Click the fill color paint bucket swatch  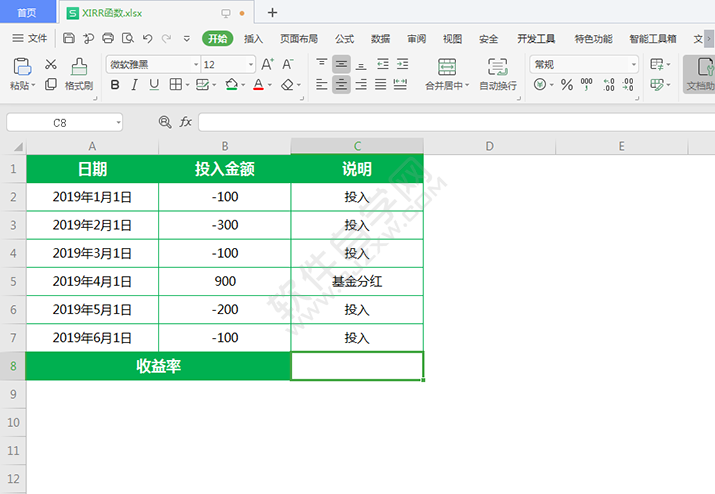pyautogui.click(x=232, y=84)
